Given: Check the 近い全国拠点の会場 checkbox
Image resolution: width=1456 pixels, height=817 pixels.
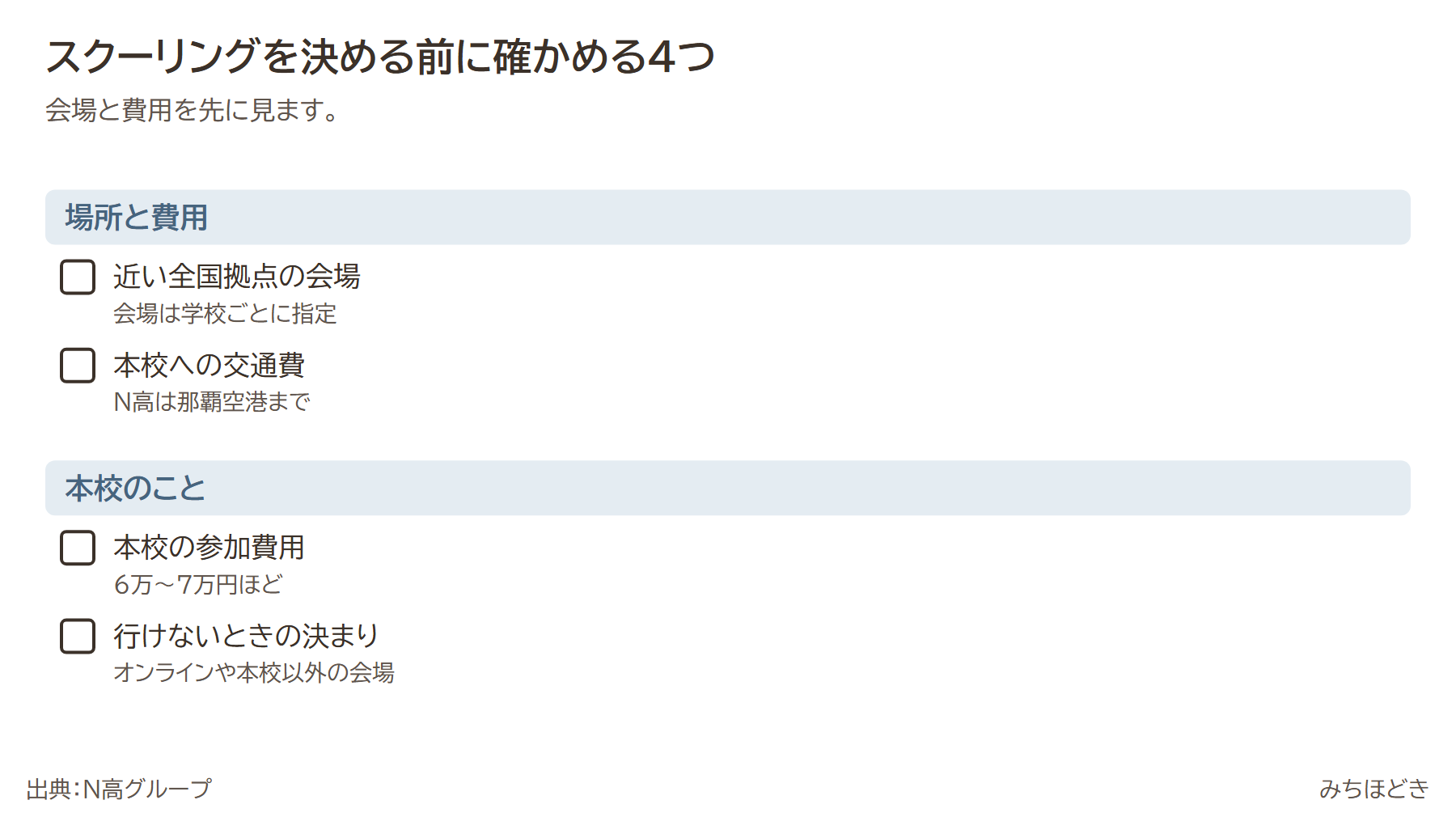Looking at the screenshot, I should click(78, 277).
